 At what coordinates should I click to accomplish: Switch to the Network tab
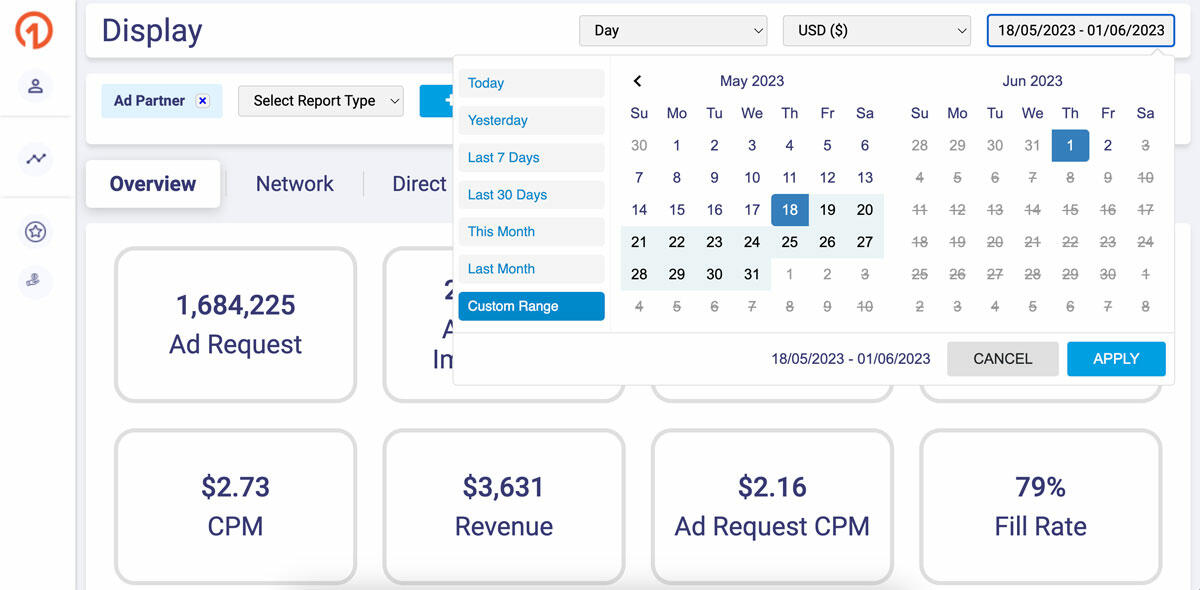[x=295, y=184]
